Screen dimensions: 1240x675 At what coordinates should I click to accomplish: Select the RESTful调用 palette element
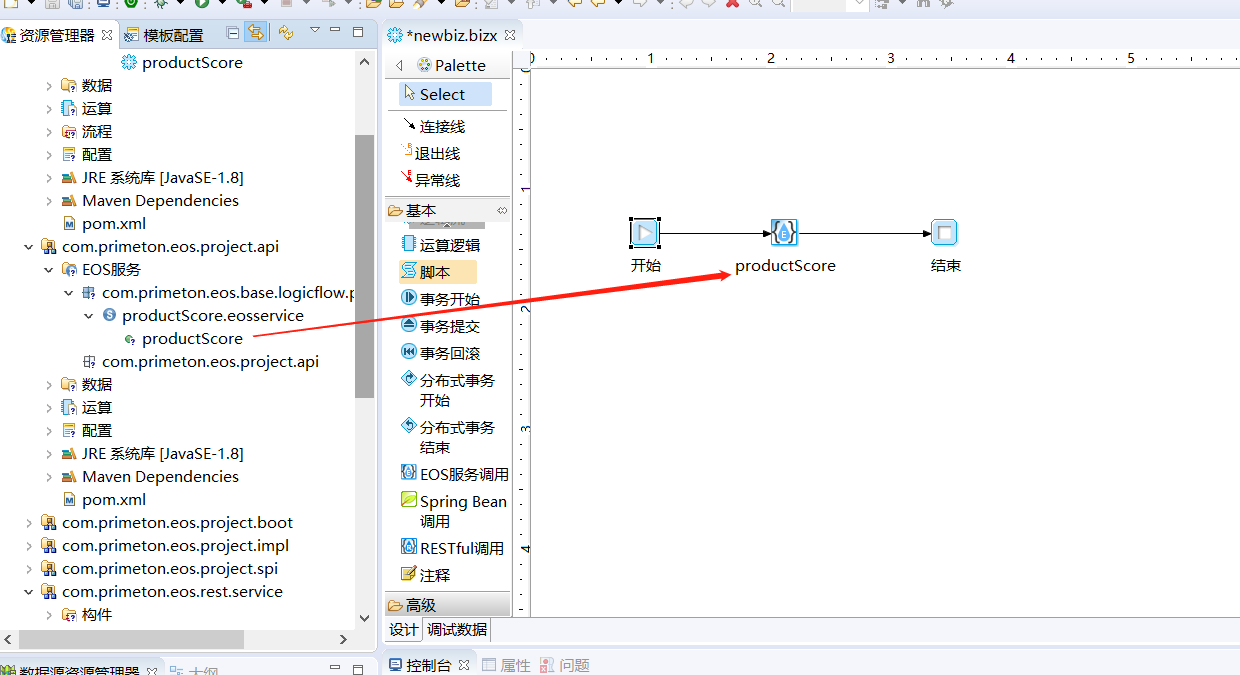454,547
